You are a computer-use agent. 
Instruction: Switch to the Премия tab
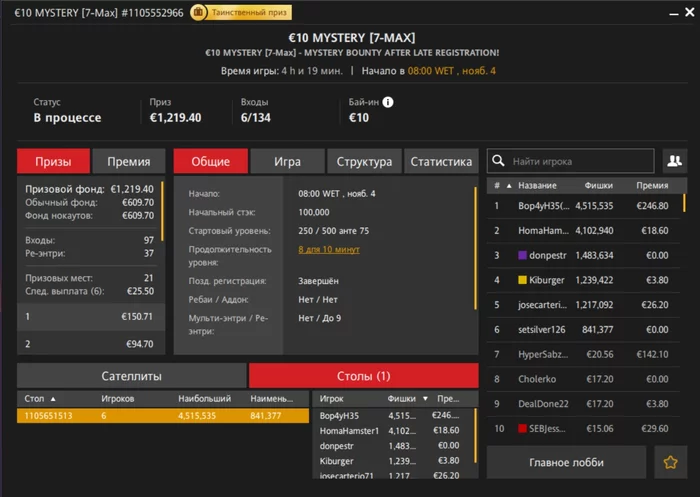point(128,161)
